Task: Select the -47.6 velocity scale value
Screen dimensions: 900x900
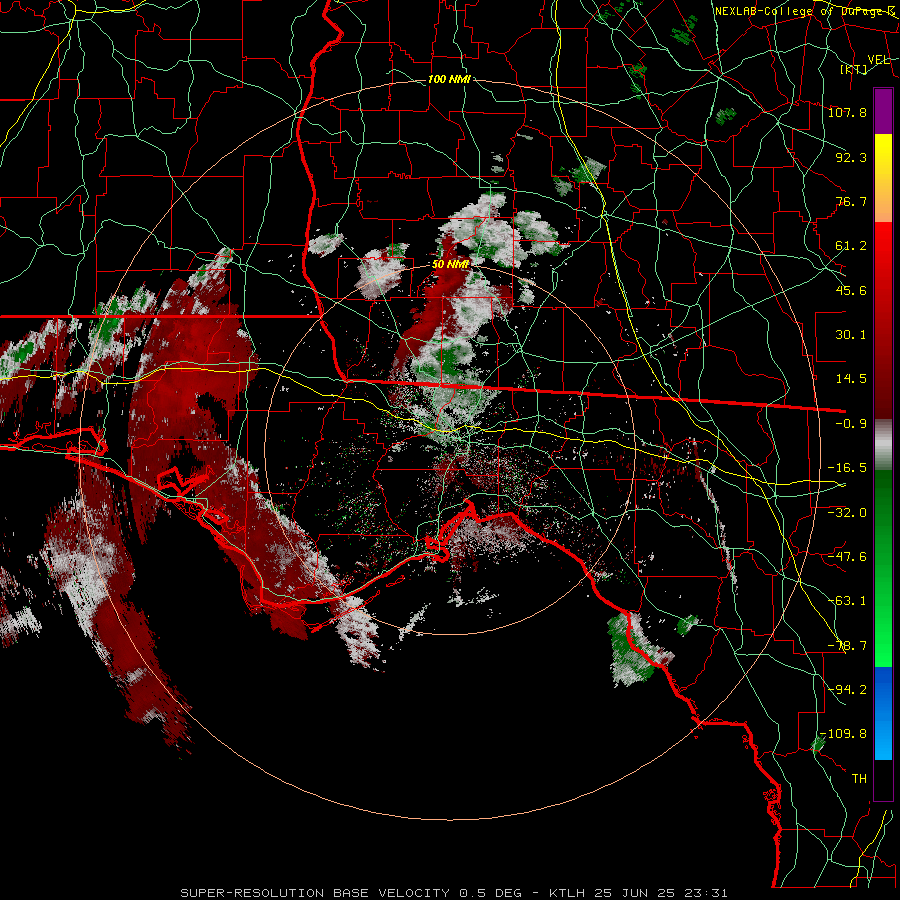Action: point(847,557)
